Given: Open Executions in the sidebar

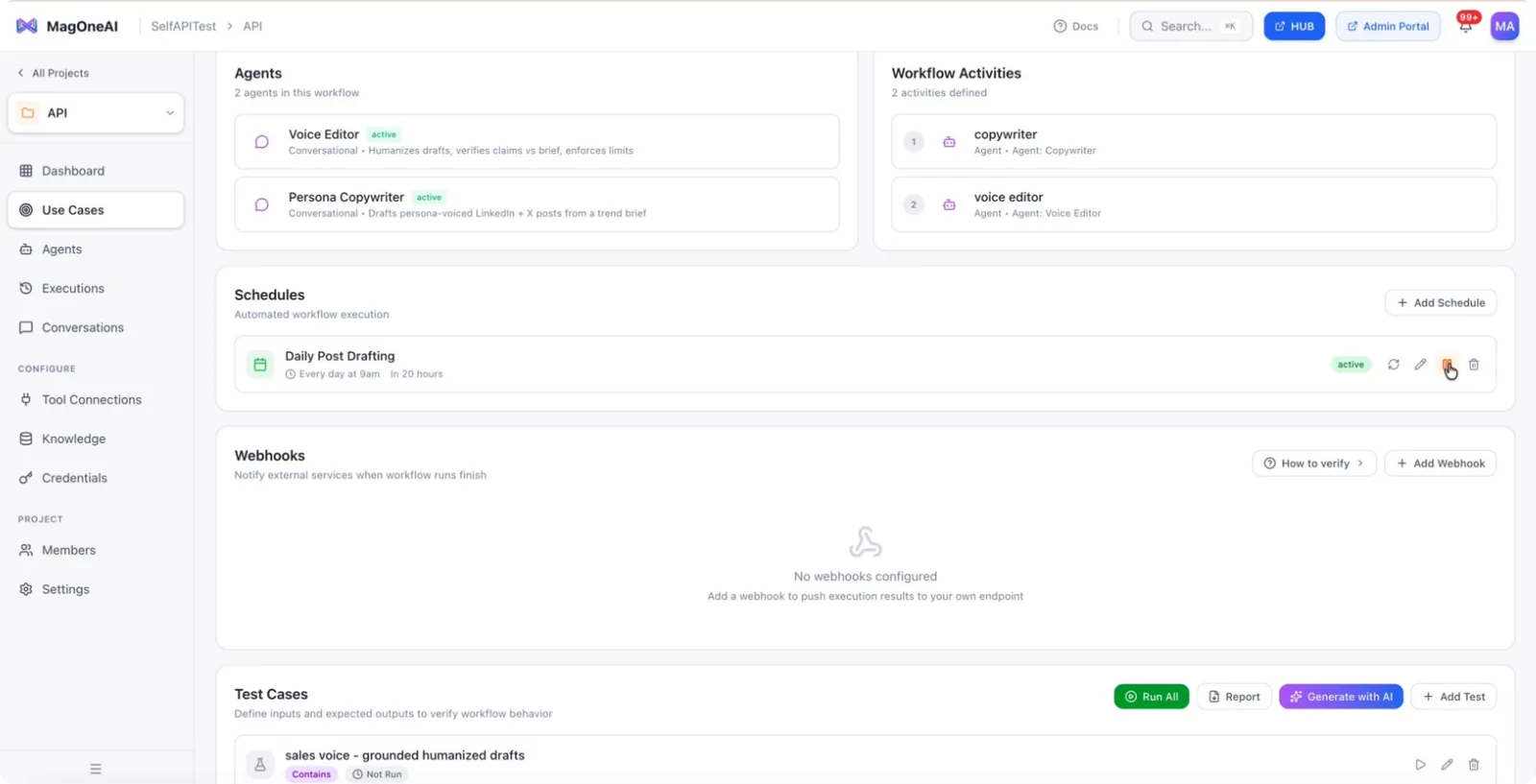Looking at the screenshot, I should coord(96,289).
